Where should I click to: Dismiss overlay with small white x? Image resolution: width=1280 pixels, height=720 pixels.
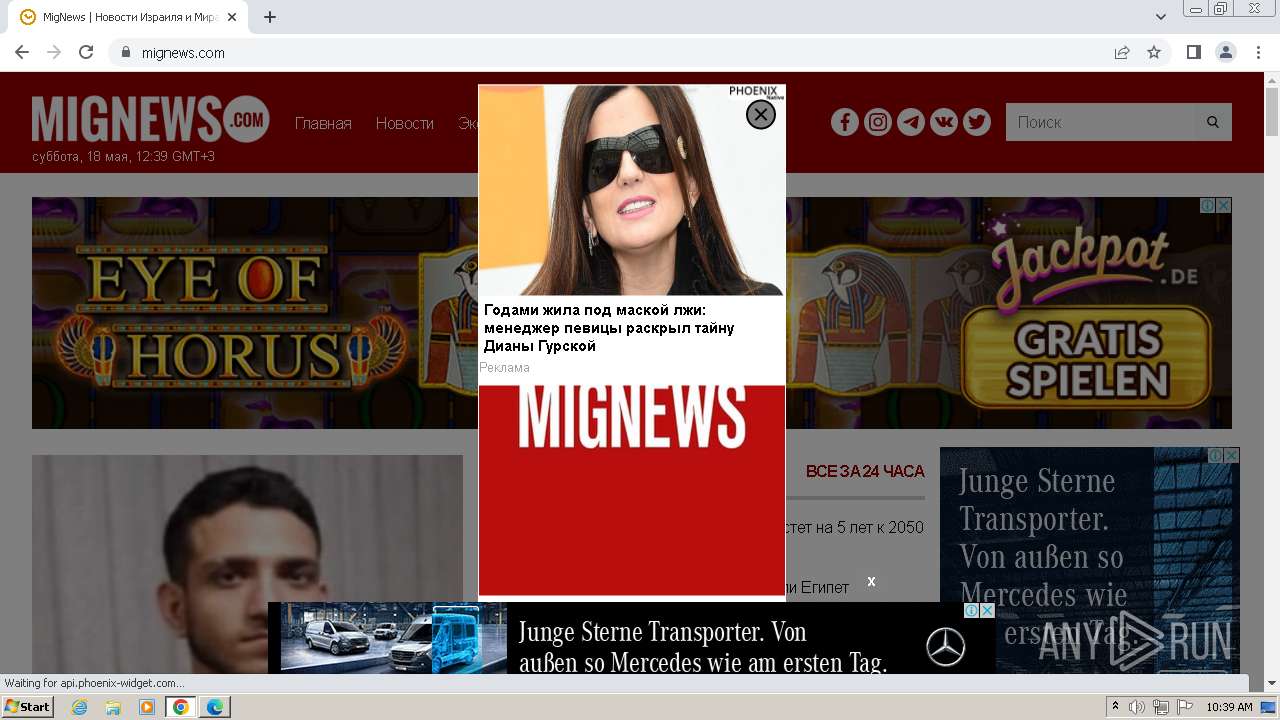tap(871, 581)
